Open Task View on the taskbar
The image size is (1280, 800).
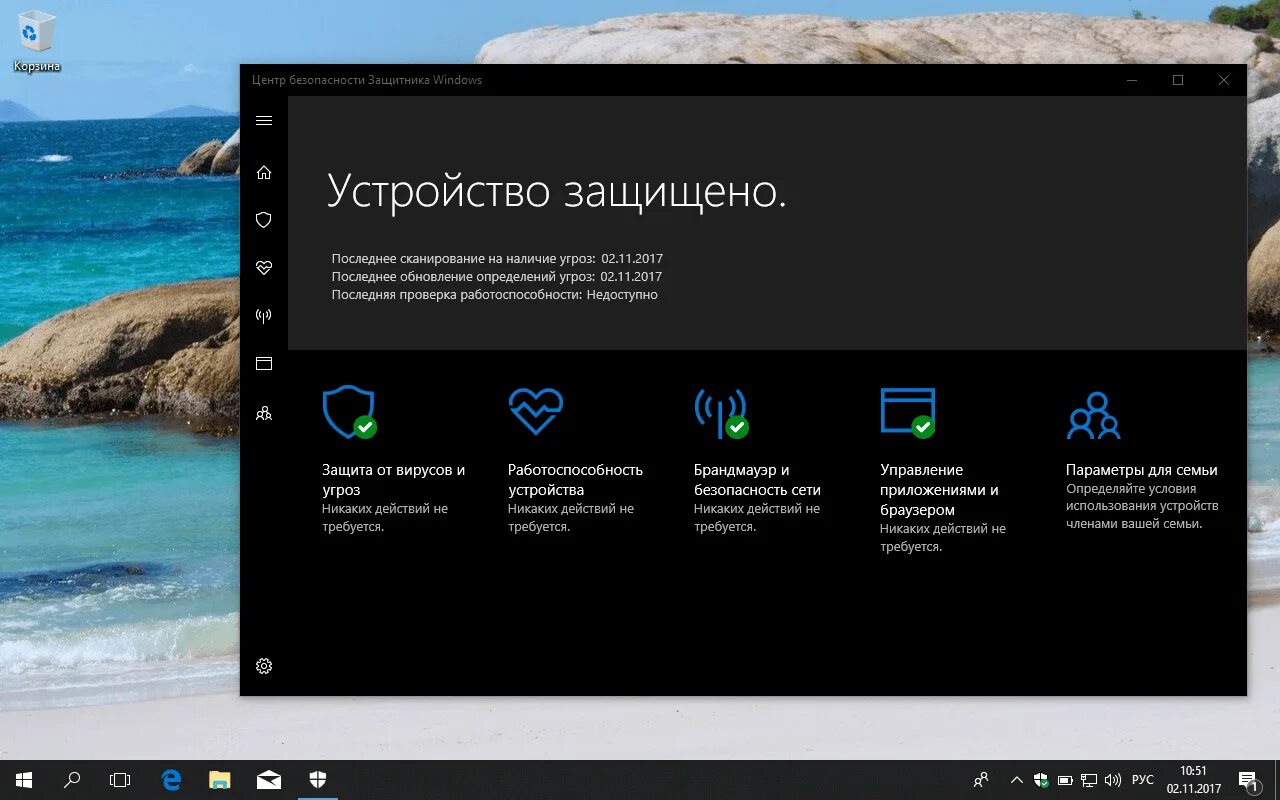pos(120,780)
